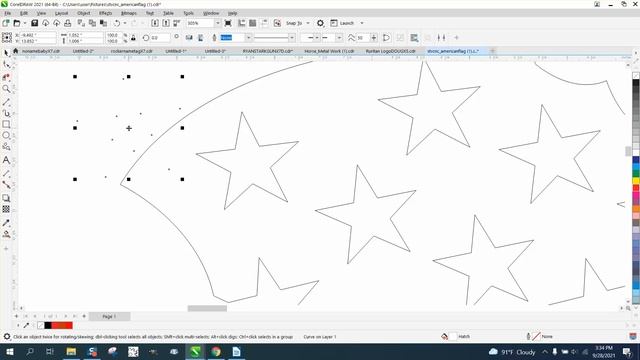640x360 pixels.
Task: Expand the Undo history arrow
Action: pyautogui.click(x=125, y=23)
